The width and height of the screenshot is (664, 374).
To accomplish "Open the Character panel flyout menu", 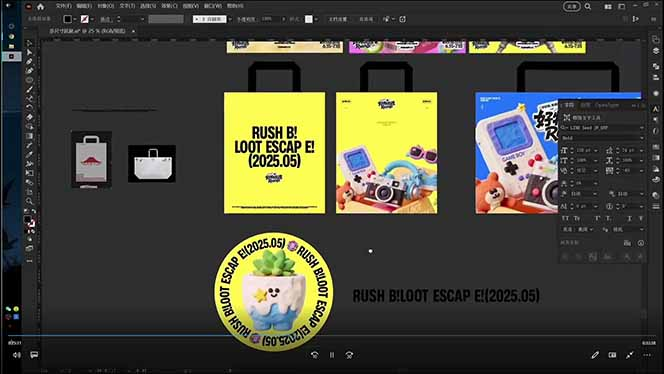I will 643,105.
